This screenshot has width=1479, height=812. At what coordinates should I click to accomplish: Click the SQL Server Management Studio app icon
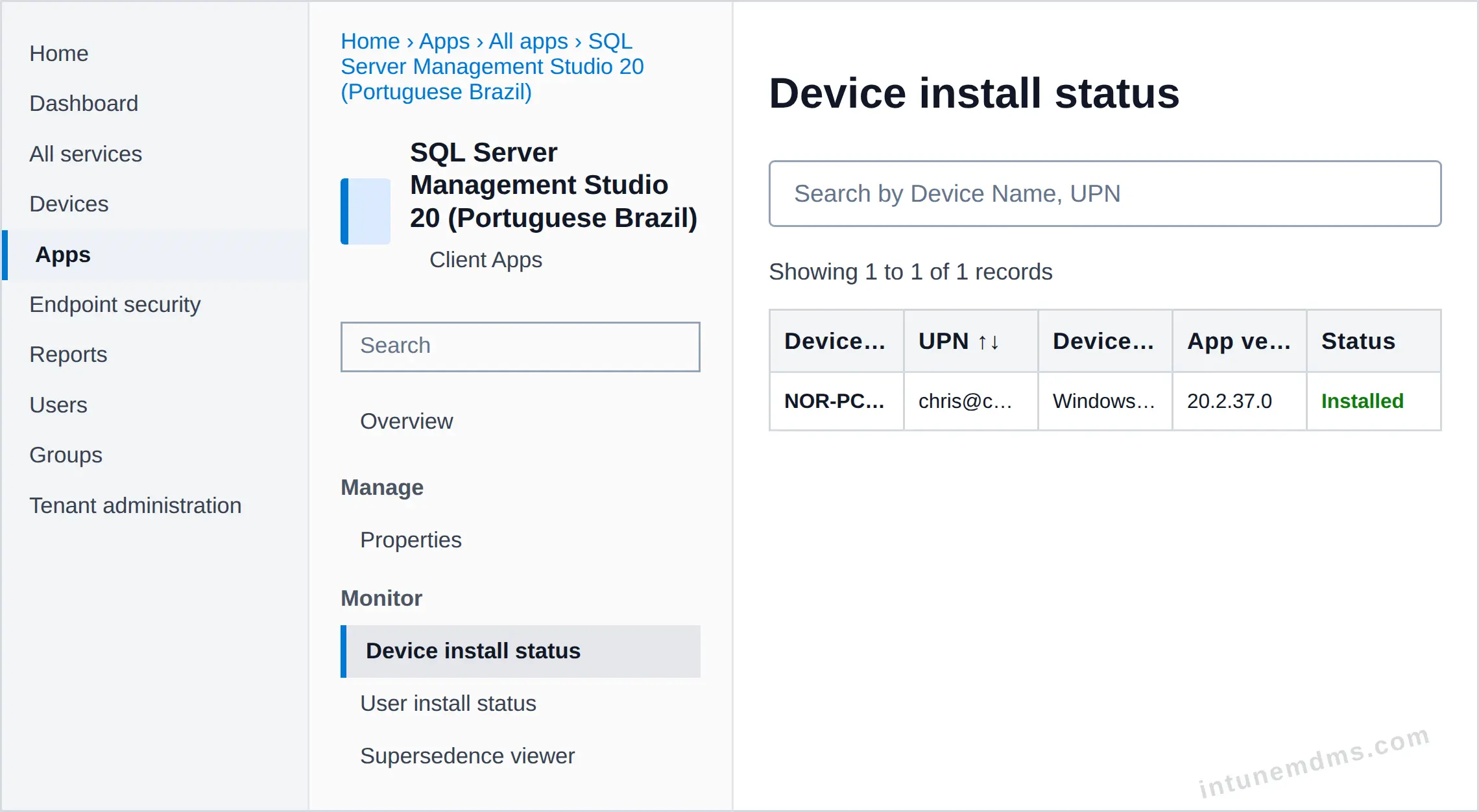pos(366,211)
